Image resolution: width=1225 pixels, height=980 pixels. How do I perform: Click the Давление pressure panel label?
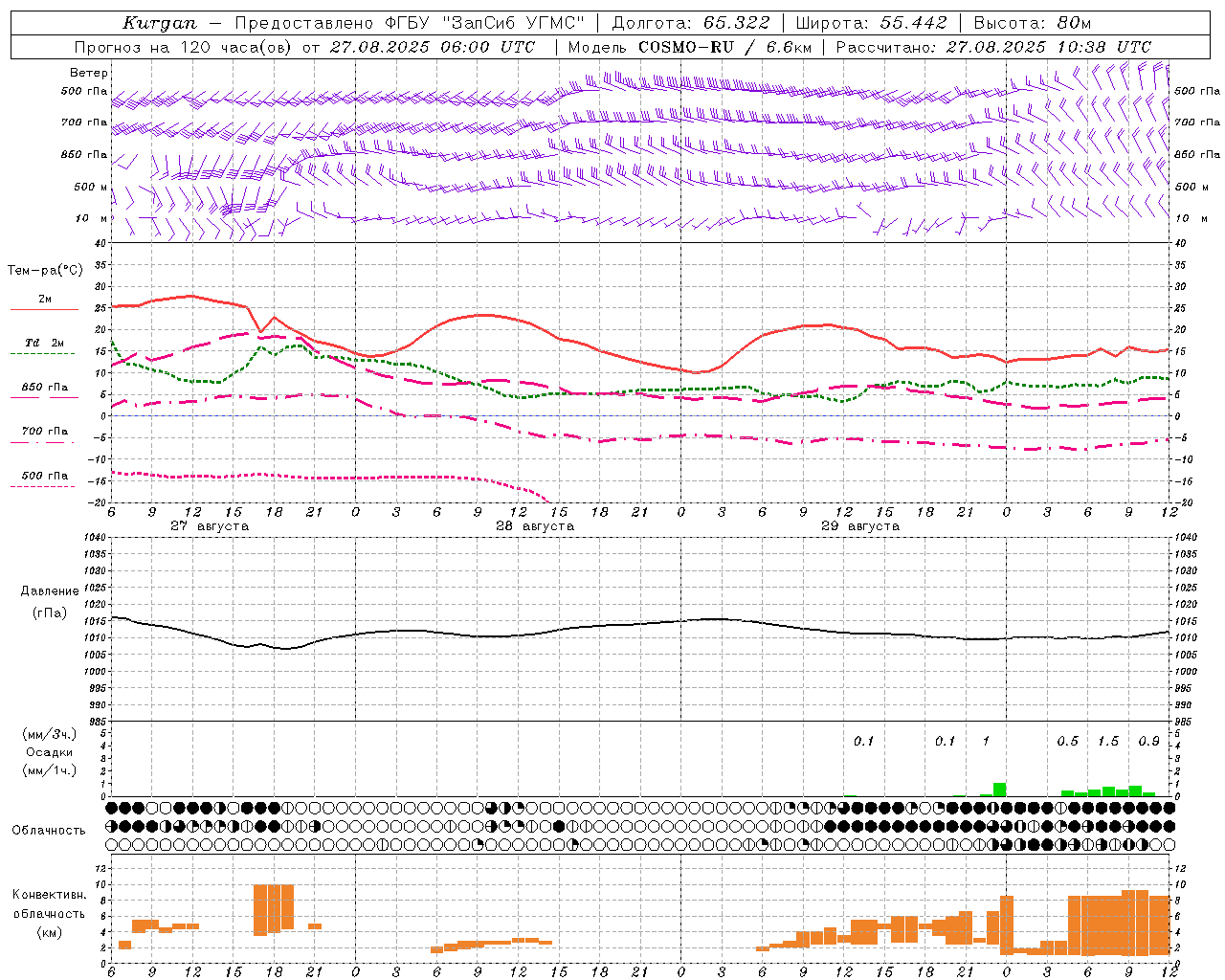click(50, 591)
